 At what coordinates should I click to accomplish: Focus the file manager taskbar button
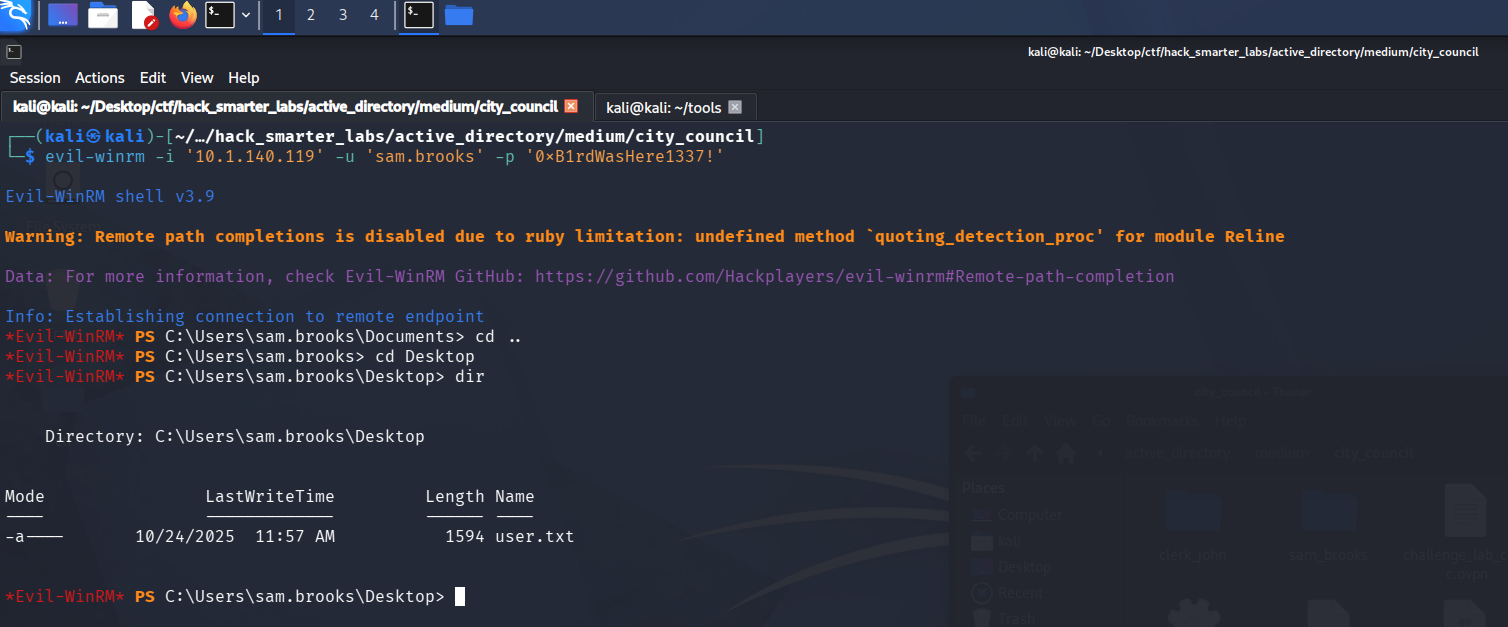(x=459, y=15)
